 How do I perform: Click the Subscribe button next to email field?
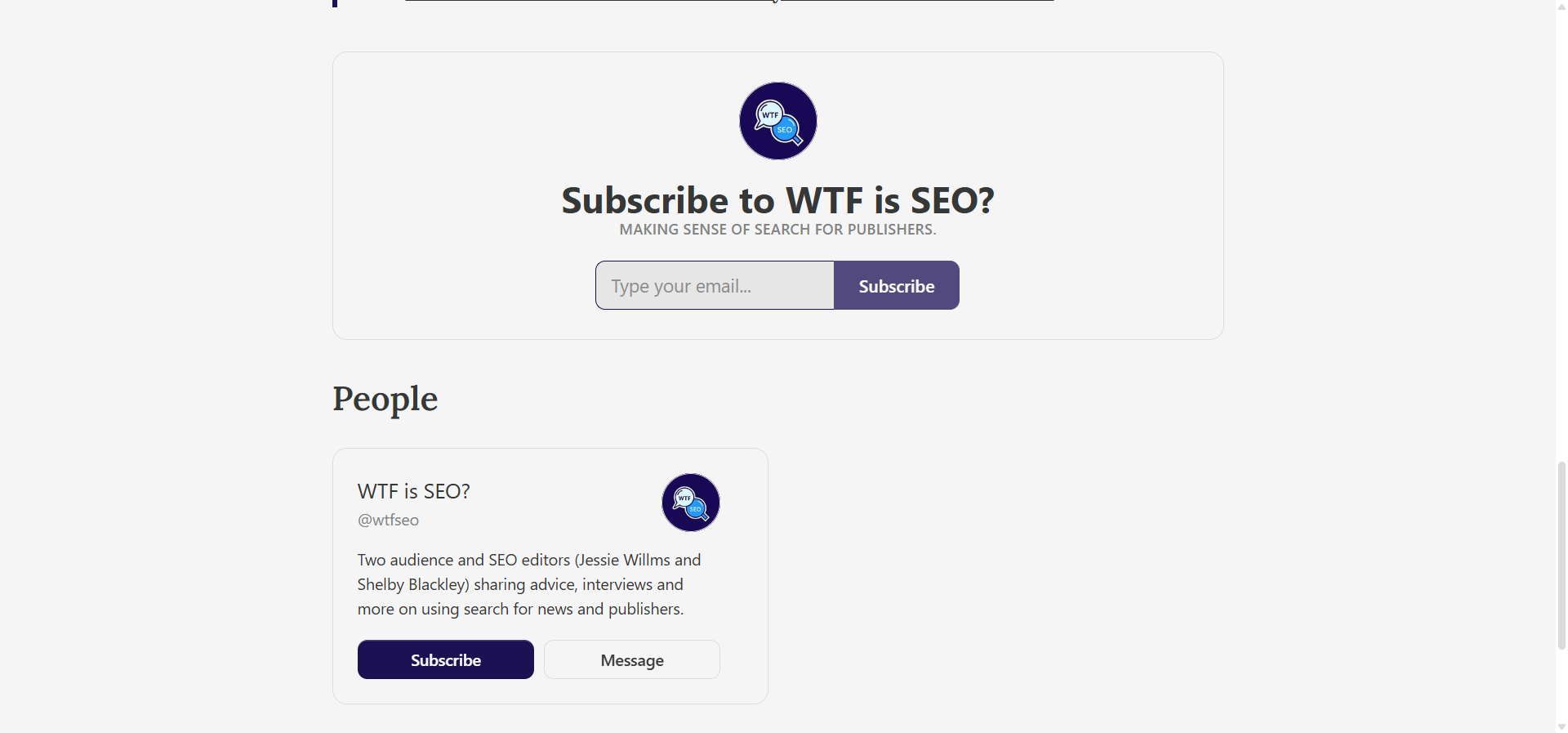pyautogui.click(x=896, y=285)
